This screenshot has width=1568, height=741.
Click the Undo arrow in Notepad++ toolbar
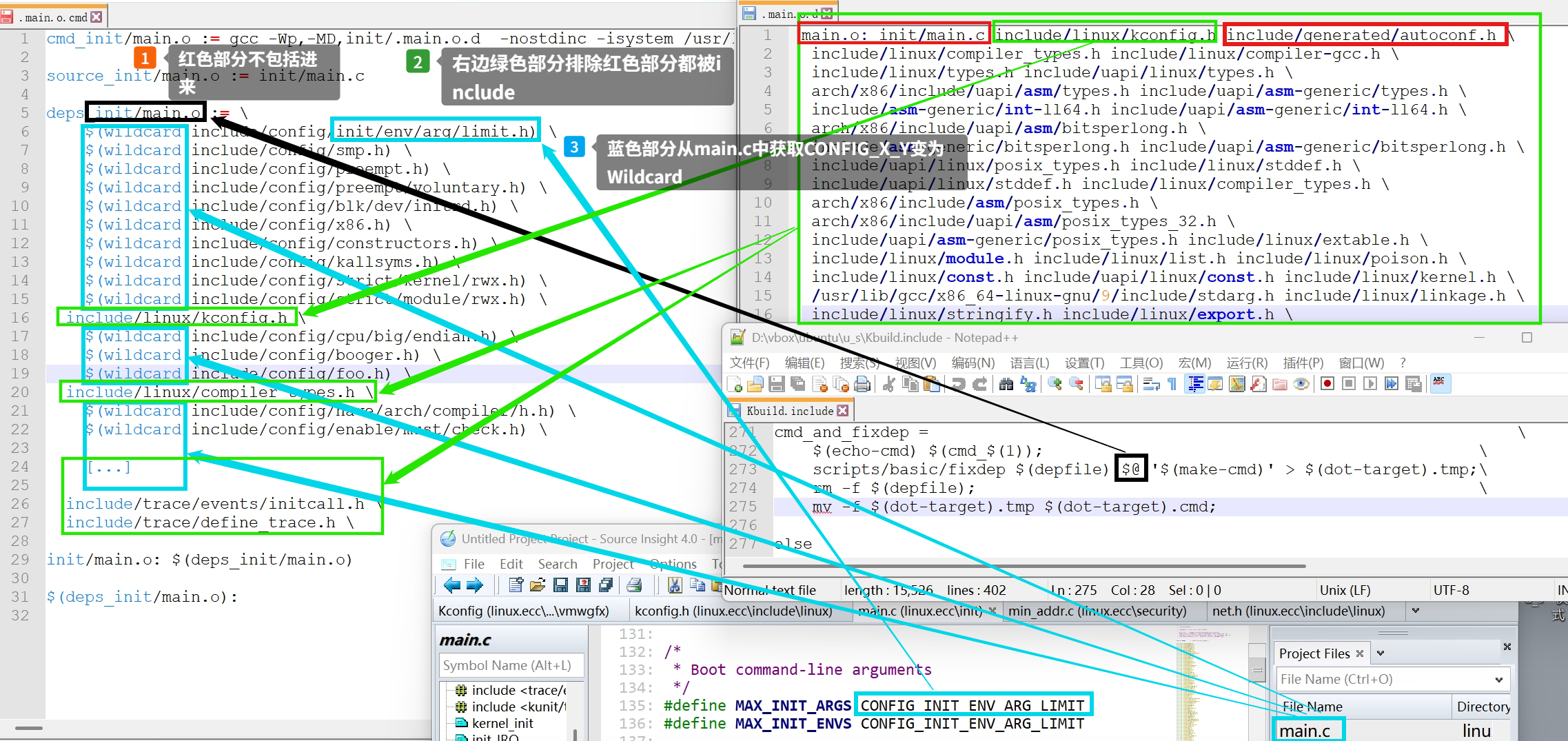(958, 384)
